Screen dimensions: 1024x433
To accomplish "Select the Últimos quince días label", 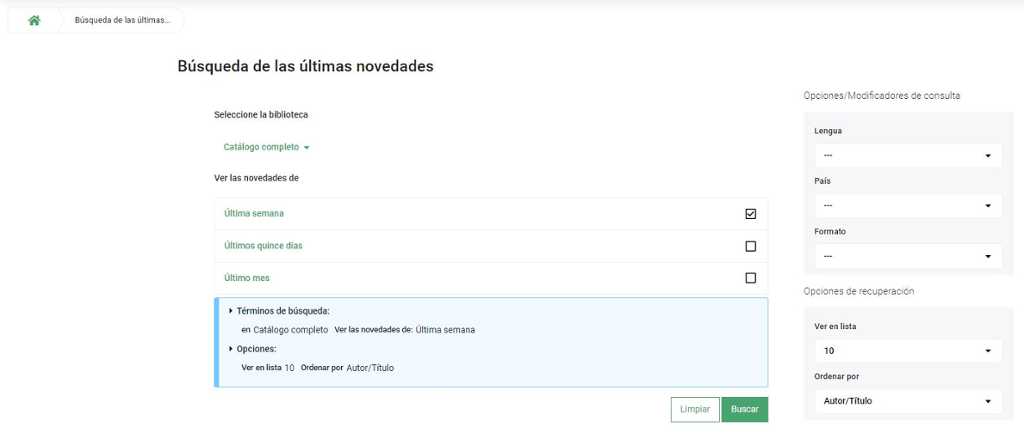I will (x=265, y=246).
